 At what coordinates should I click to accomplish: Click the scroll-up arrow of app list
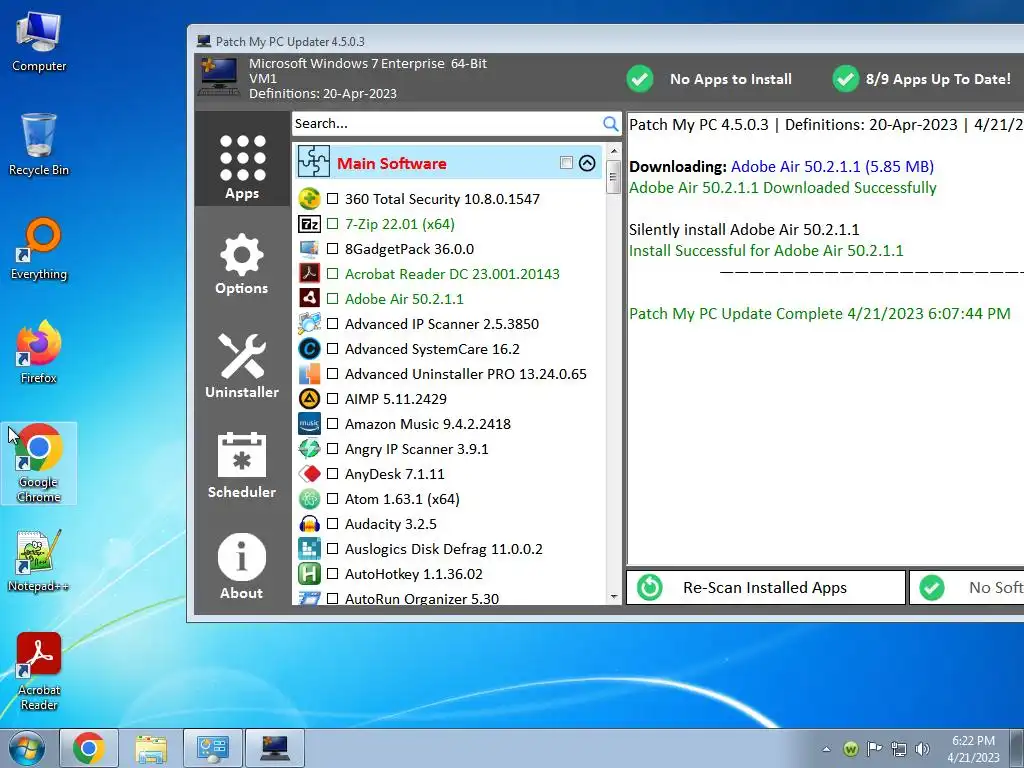click(613, 151)
